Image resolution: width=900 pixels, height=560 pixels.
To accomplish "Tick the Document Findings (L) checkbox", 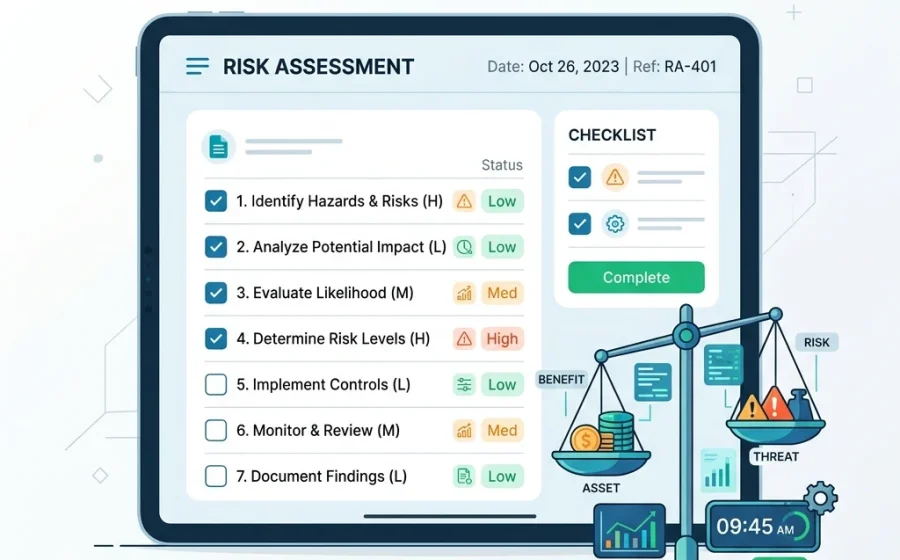I will tap(216, 476).
